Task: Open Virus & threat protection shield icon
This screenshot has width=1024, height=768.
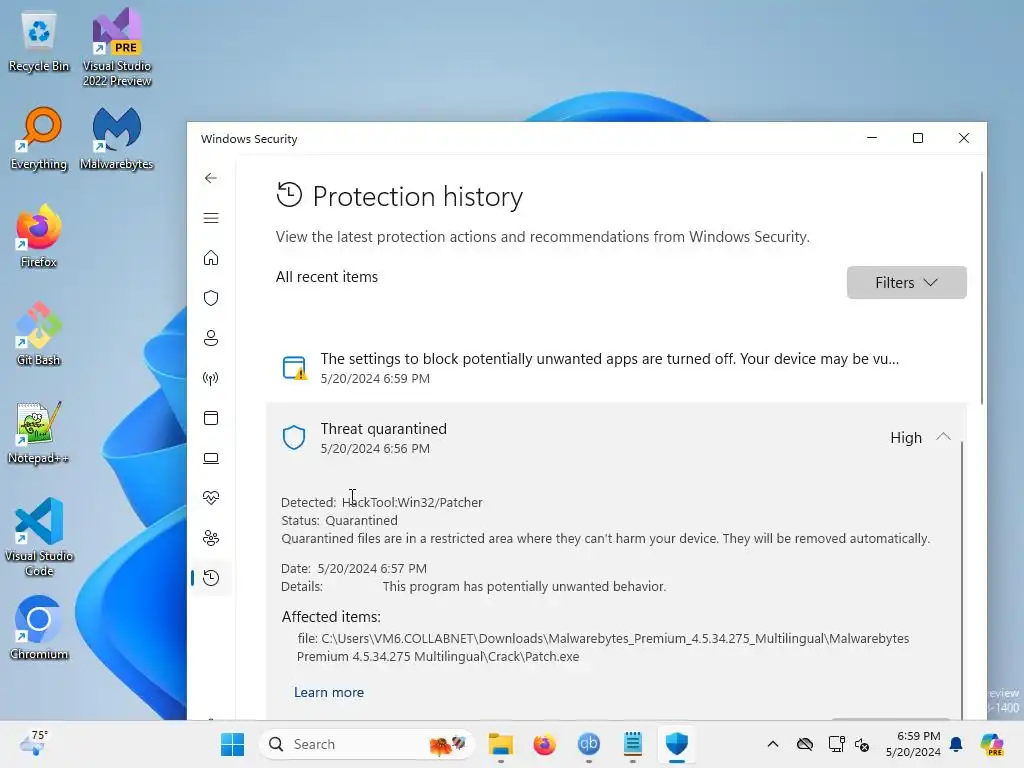Action: point(210,298)
